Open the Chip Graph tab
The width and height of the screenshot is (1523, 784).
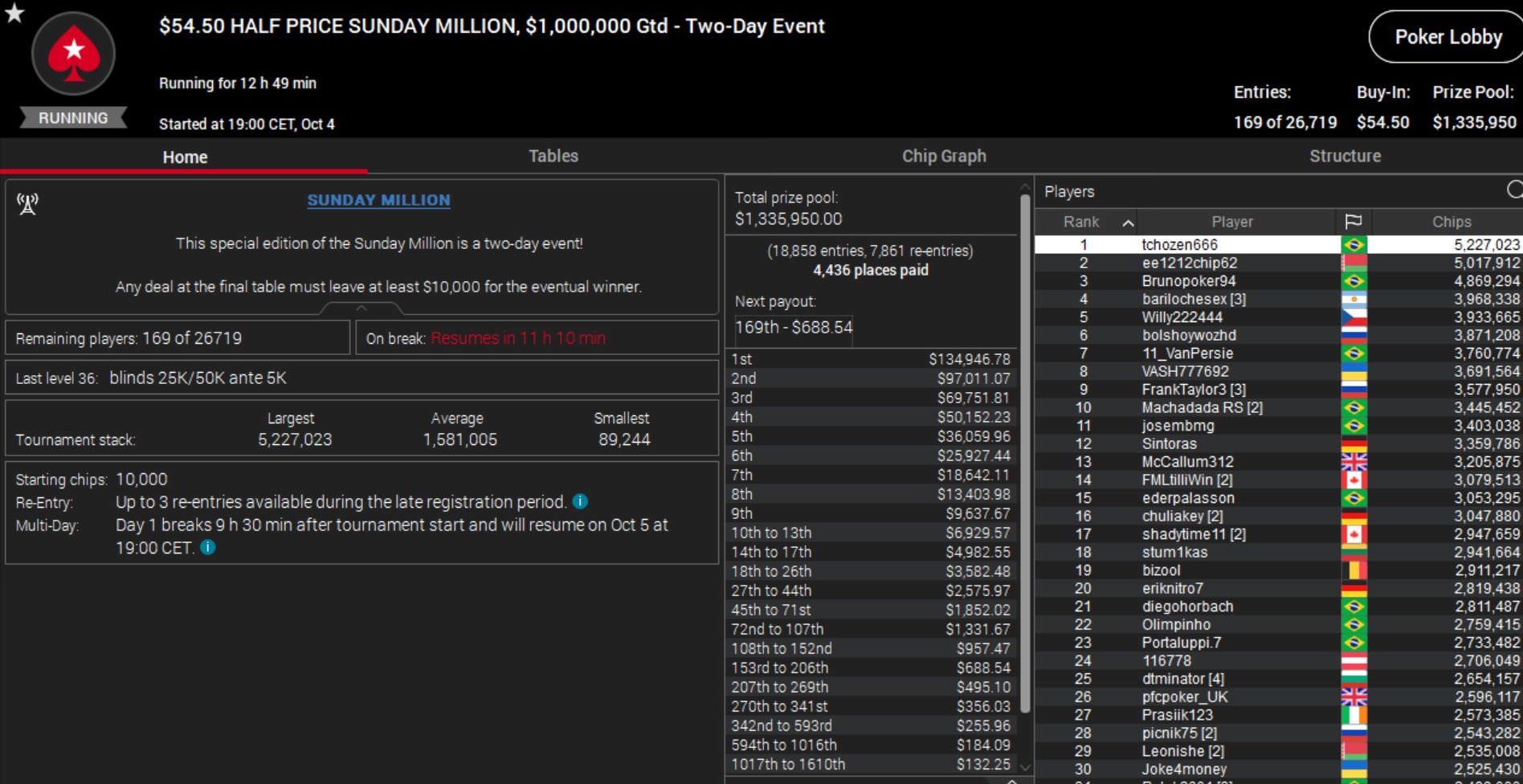944,156
